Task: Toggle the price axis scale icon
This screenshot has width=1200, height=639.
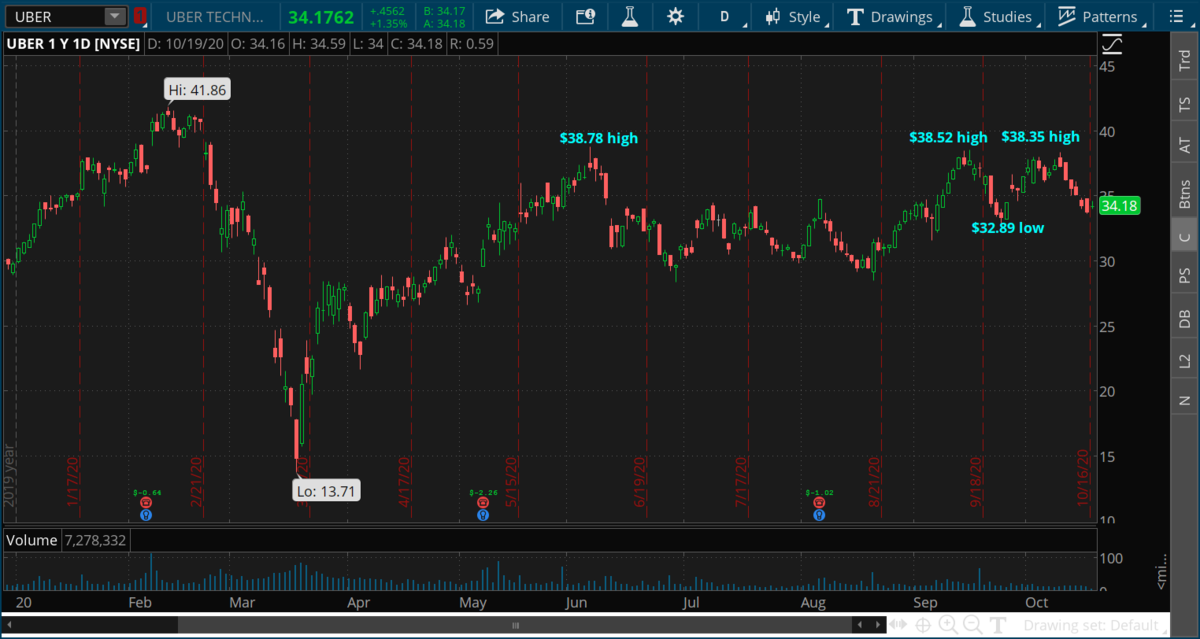Action: pyautogui.click(x=1111, y=45)
